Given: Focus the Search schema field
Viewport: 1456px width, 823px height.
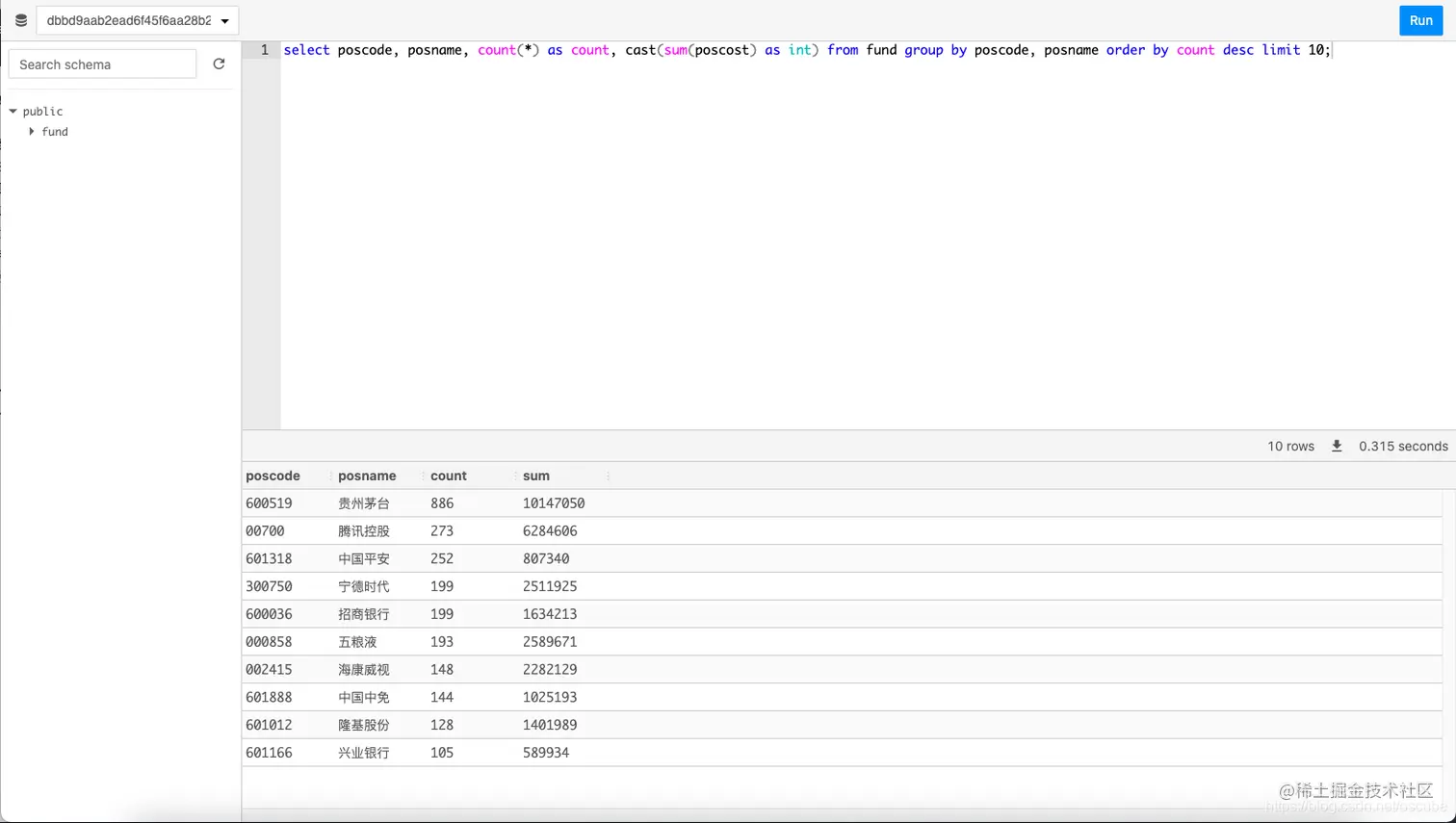Looking at the screenshot, I should [102, 64].
